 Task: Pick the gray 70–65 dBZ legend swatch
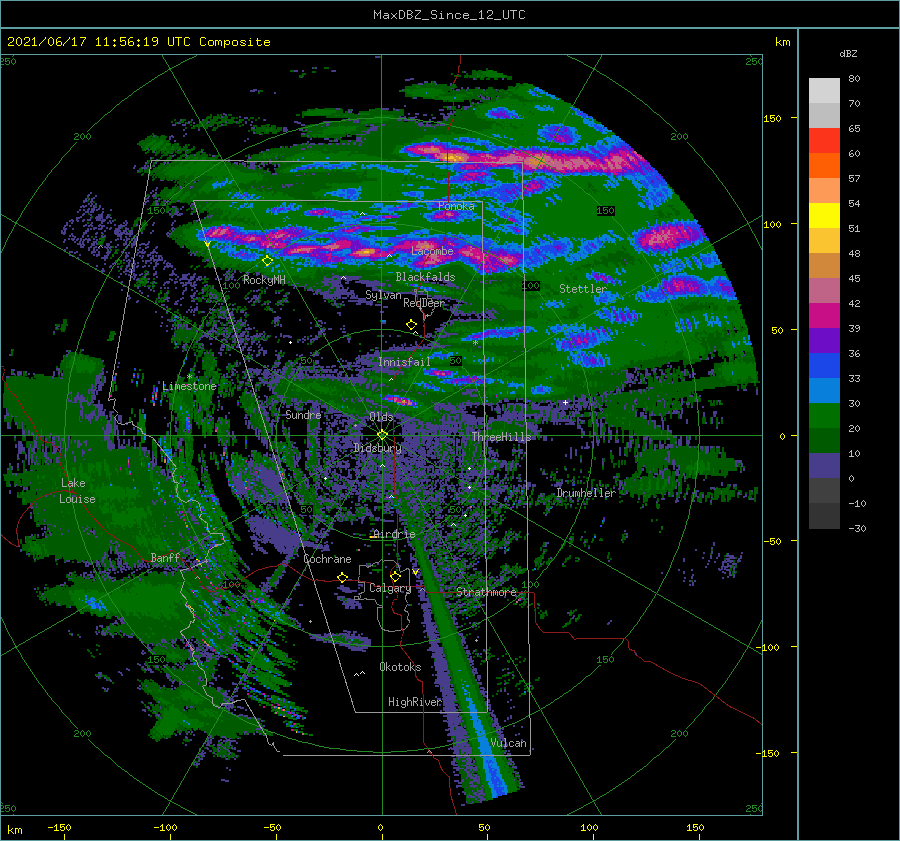tap(824, 115)
